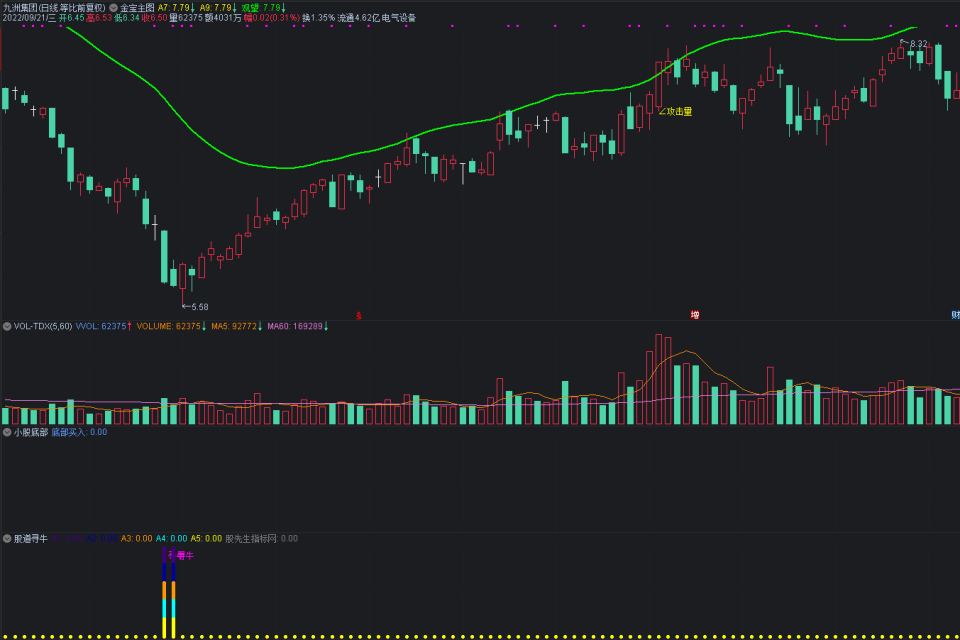Click the 财 marker at the right edge

(x=955, y=315)
